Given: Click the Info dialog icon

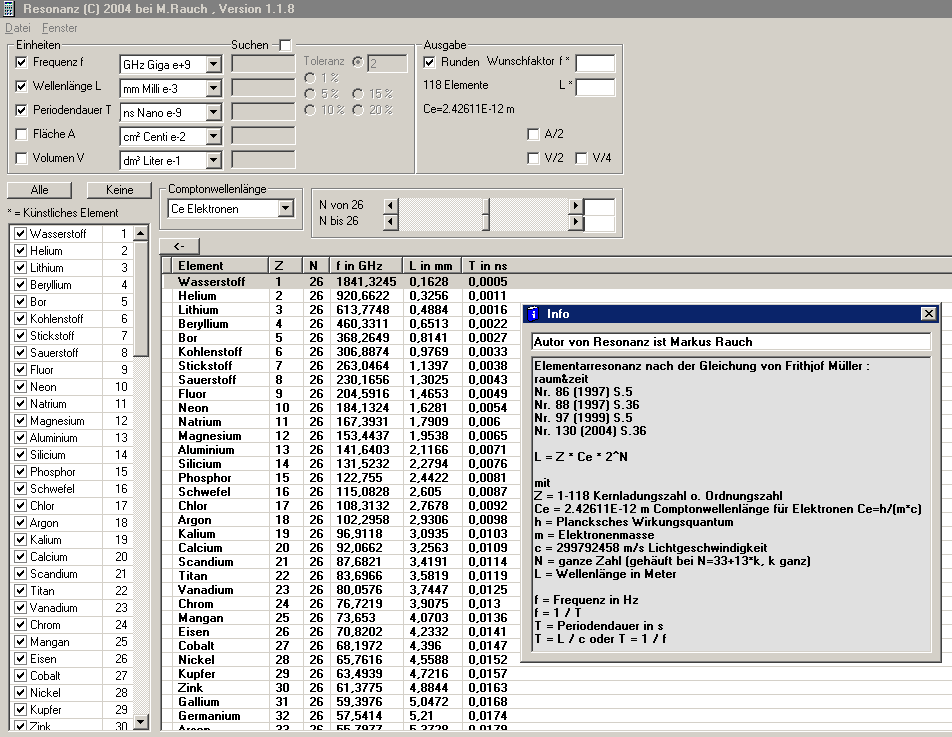Looking at the screenshot, I should [532, 314].
